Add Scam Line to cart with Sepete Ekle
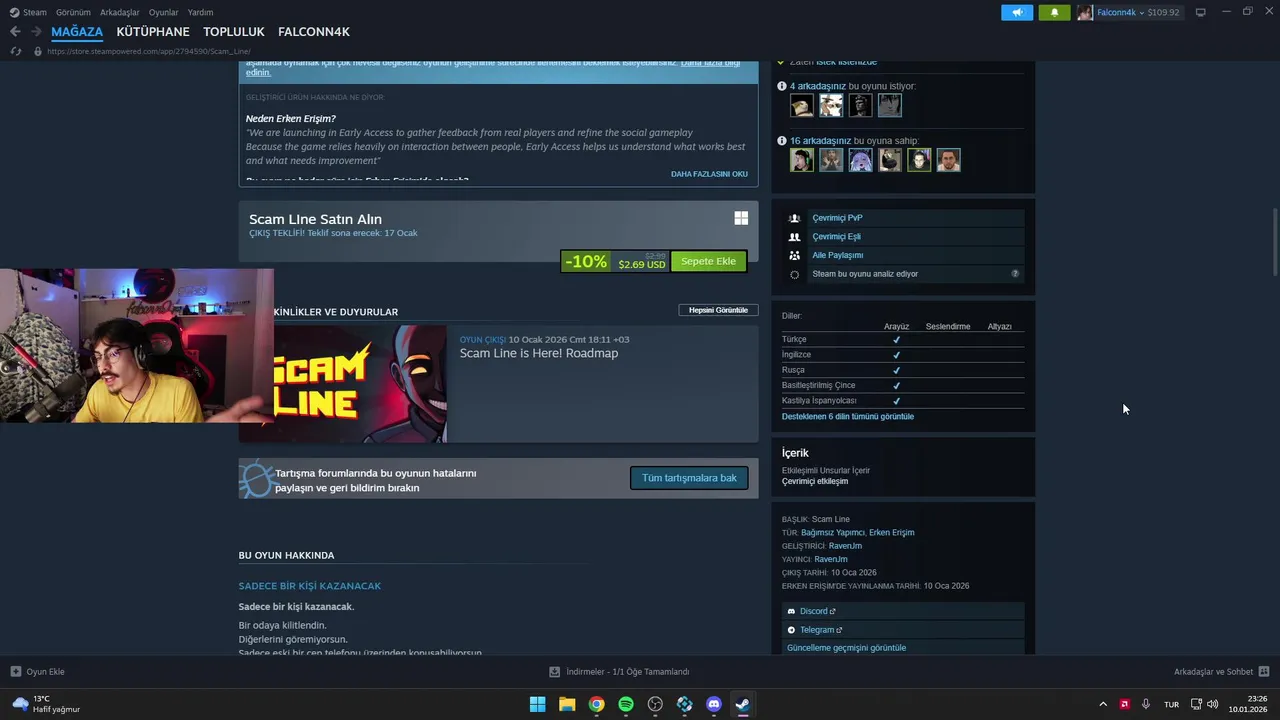Viewport: 1280px width, 720px height. (708, 261)
